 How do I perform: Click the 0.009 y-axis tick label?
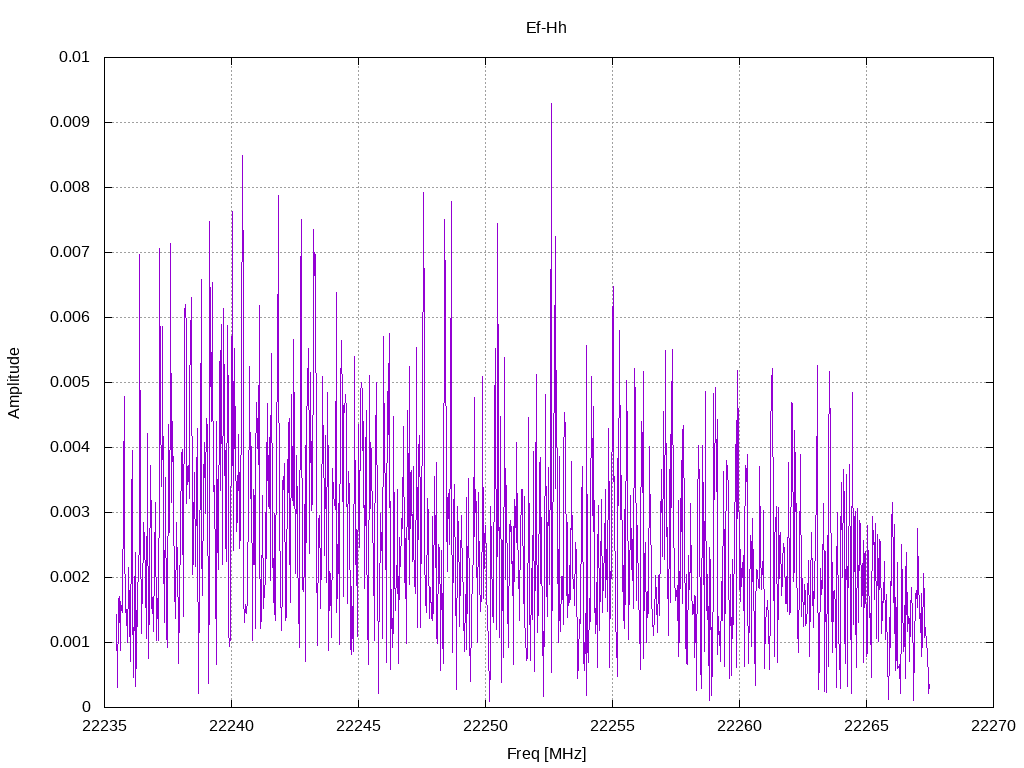(70, 122)
